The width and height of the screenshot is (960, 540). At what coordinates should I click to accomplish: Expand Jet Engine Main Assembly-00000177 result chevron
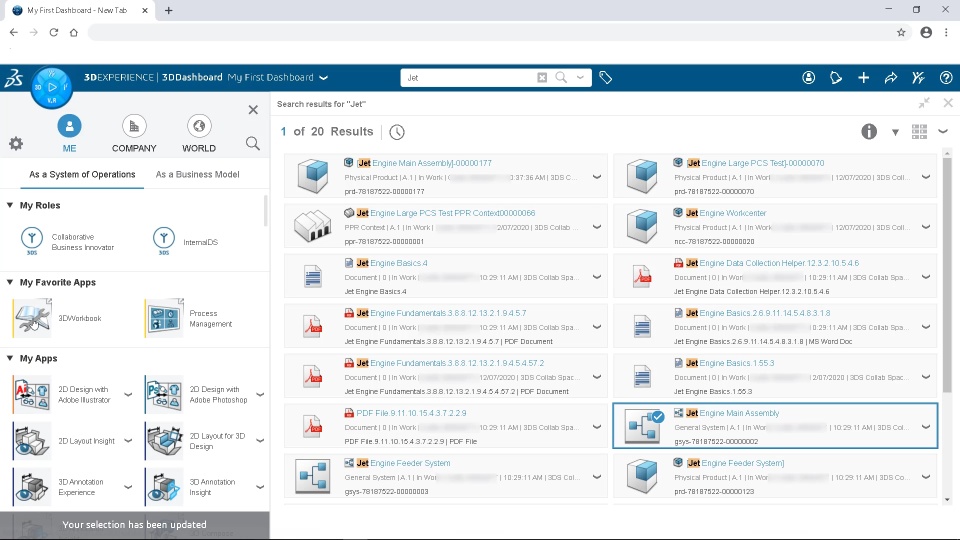pos(596,177)
